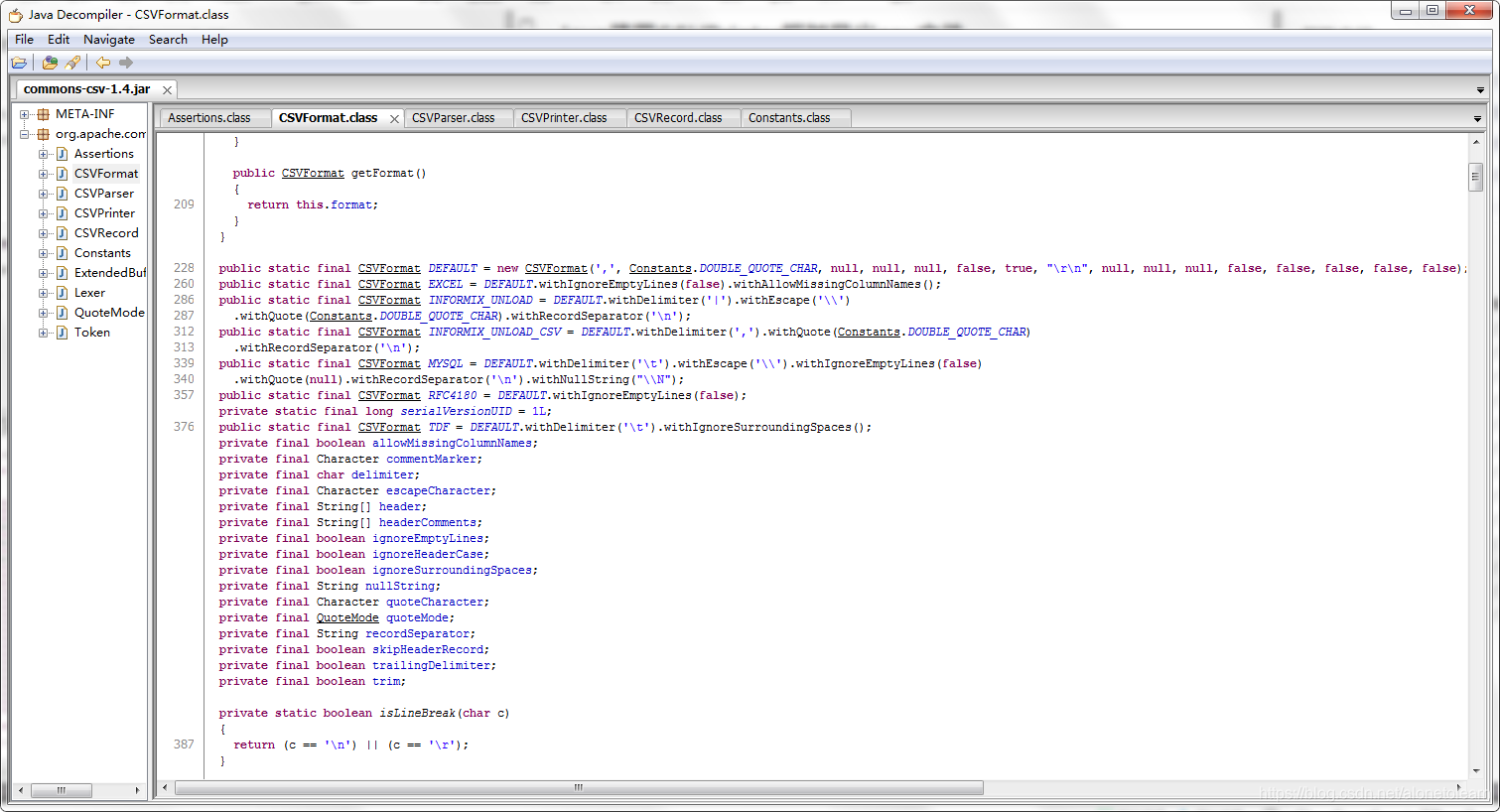Switch to the Assertions.class tab
Viewport: 1500px width, 812px height.
[x=215, y=117]
